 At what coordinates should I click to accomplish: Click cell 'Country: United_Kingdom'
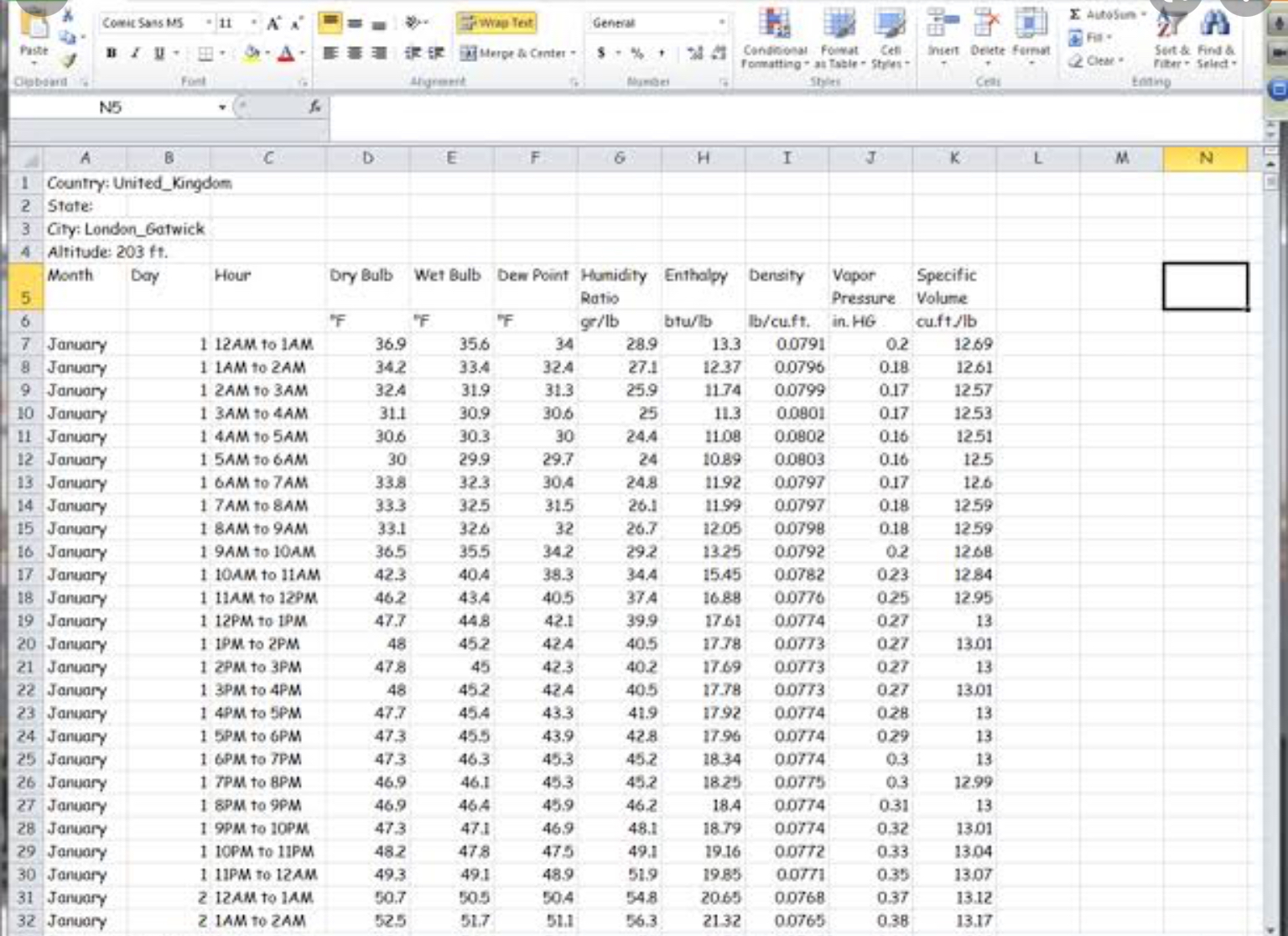tap(139, 183)
